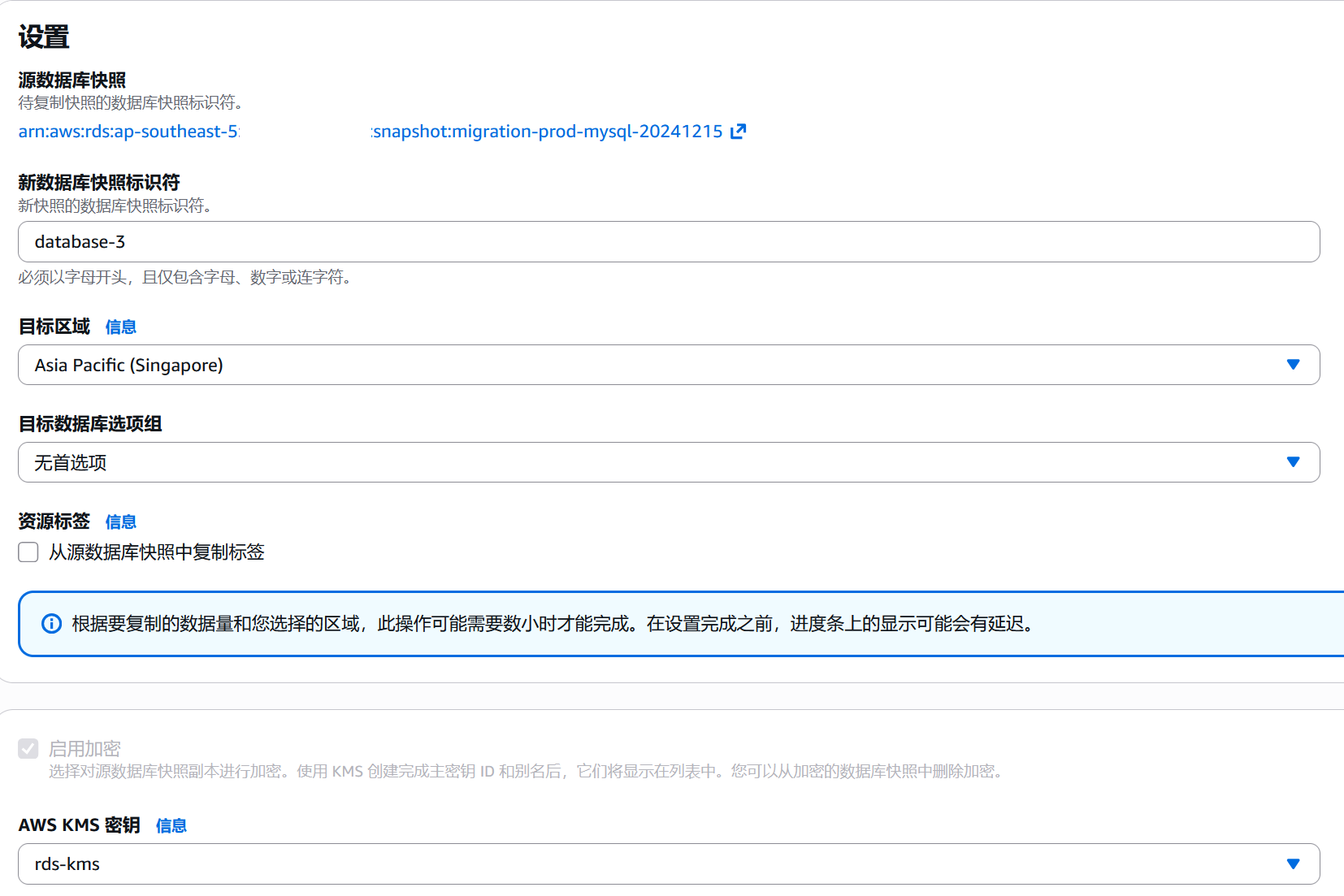The image size is (1344, 896).
Task: Click 信息 link beside 目标区域
Action: [120, 327]
